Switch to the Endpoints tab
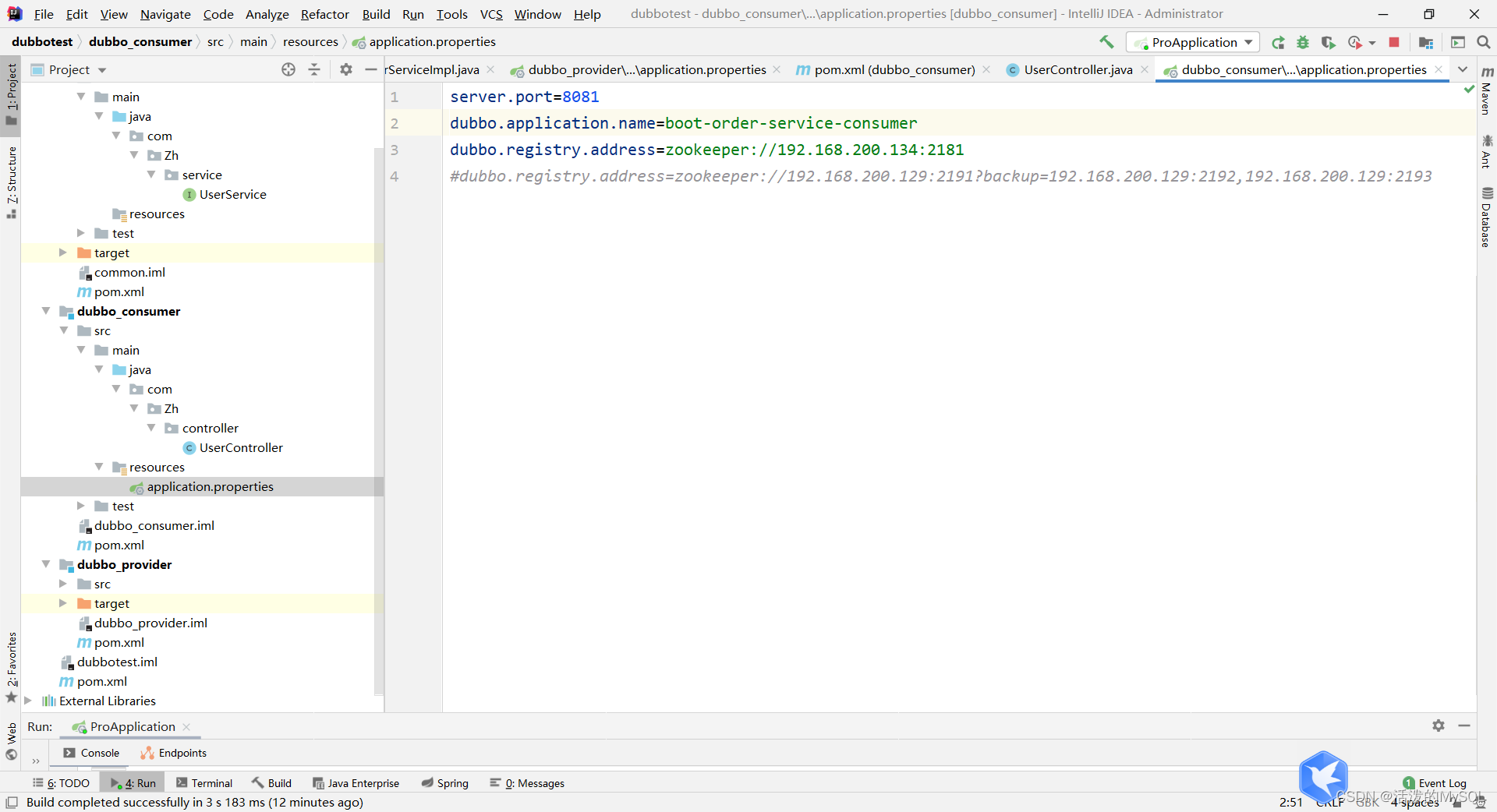This screenshot has height=812, width=1497. (x=174, y=753)
